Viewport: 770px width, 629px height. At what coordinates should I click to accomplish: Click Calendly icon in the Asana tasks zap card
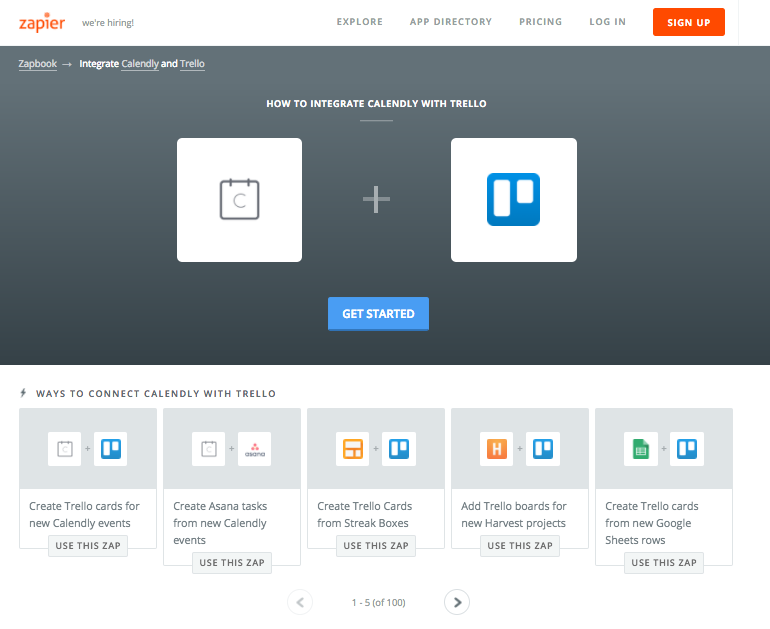(x=209, y=449)
